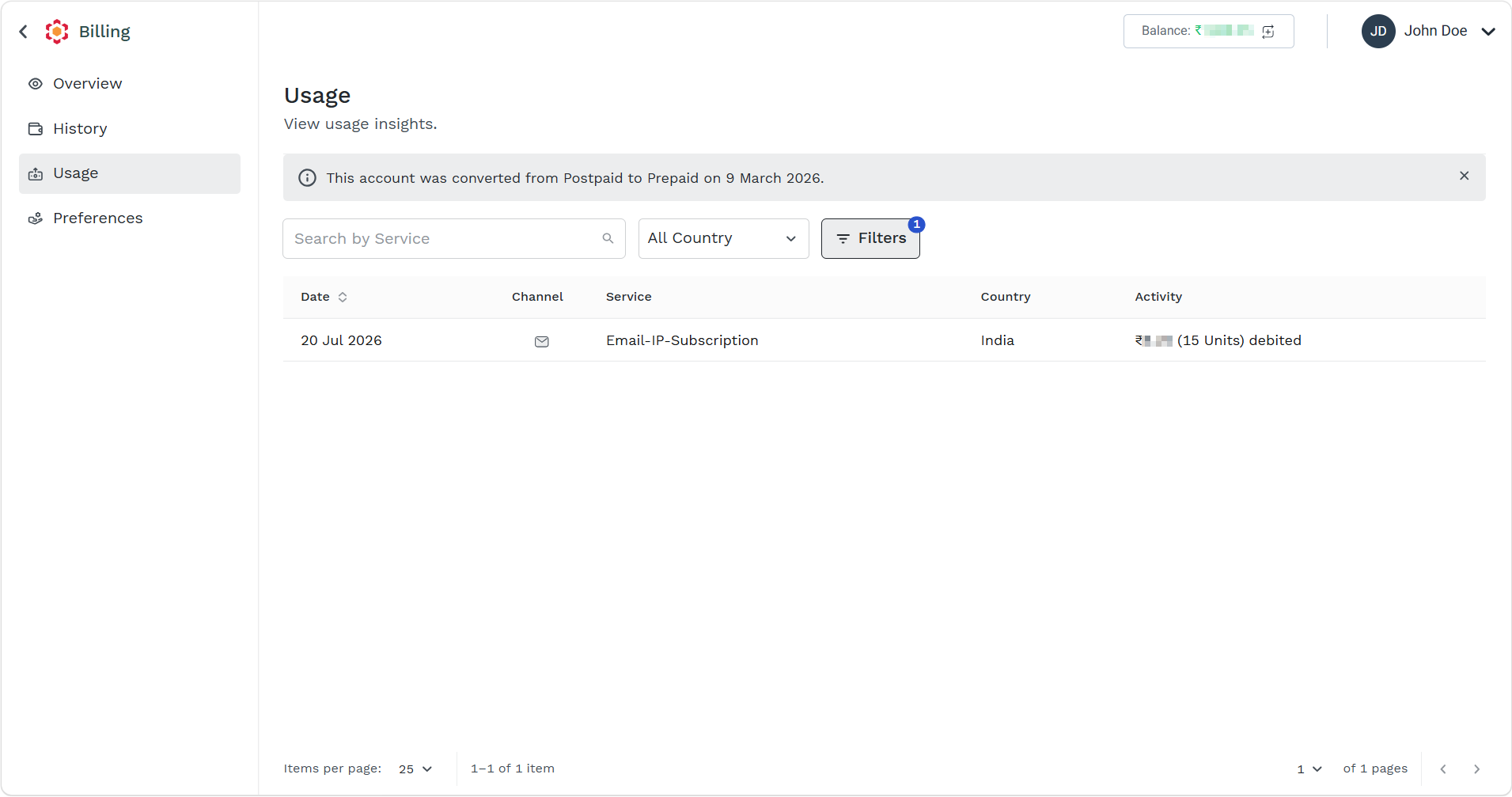
Task: Click the Email-IP-Subscription service cell
Action: point(682,340)
